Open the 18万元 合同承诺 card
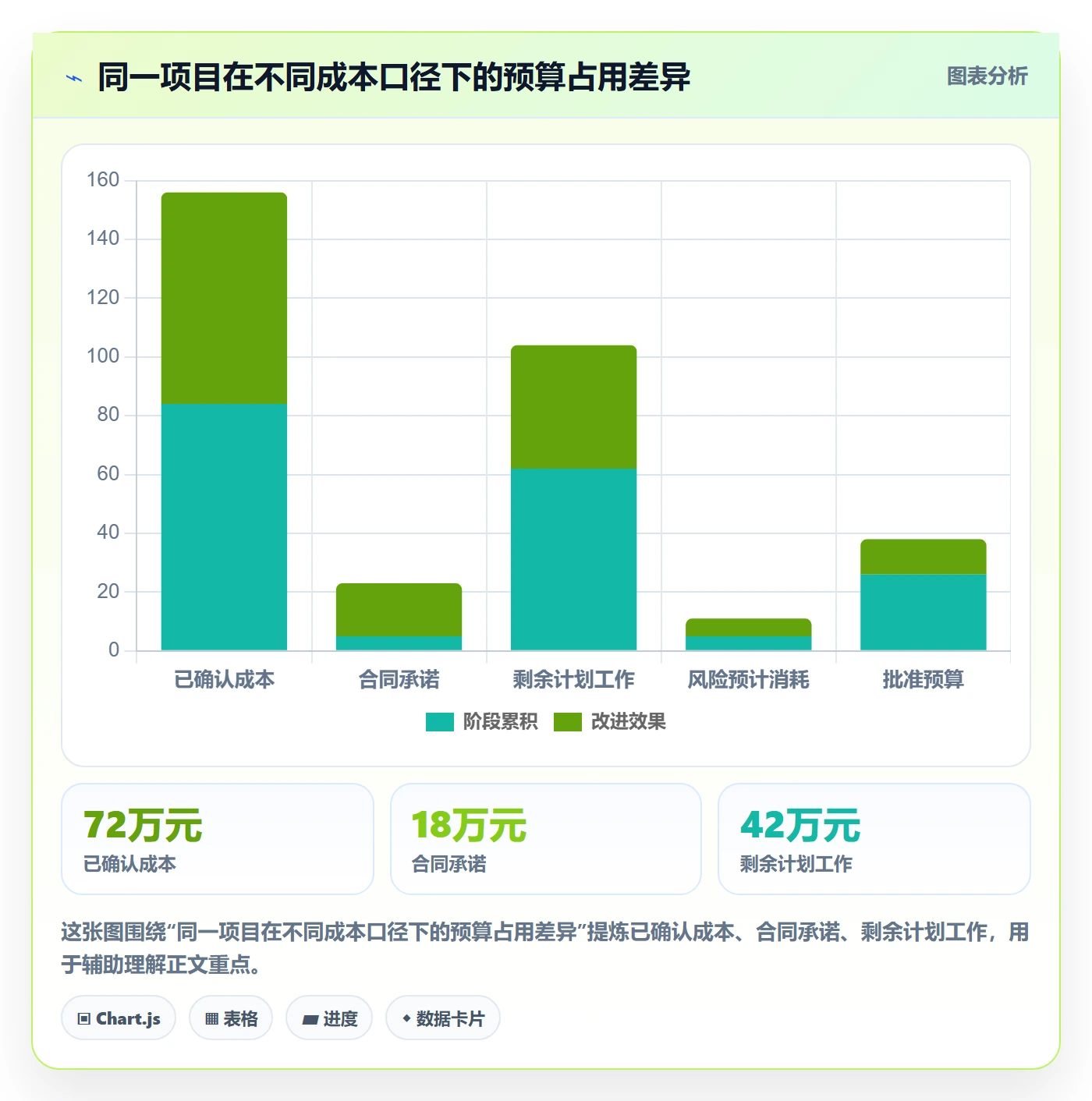The height and width of the screenshot is (1101, 1092). (x=546, y=839)
